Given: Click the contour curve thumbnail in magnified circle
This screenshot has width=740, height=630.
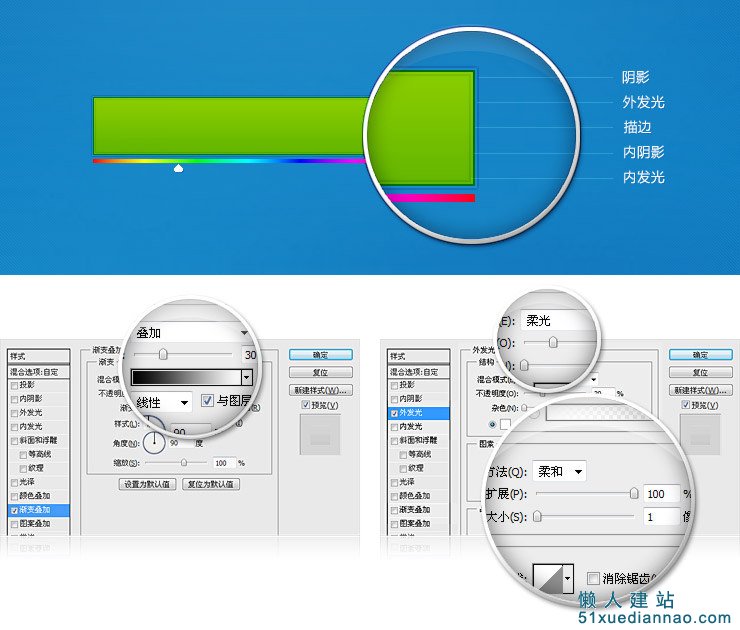Looking at the screenshot, I should coord(547,578).
